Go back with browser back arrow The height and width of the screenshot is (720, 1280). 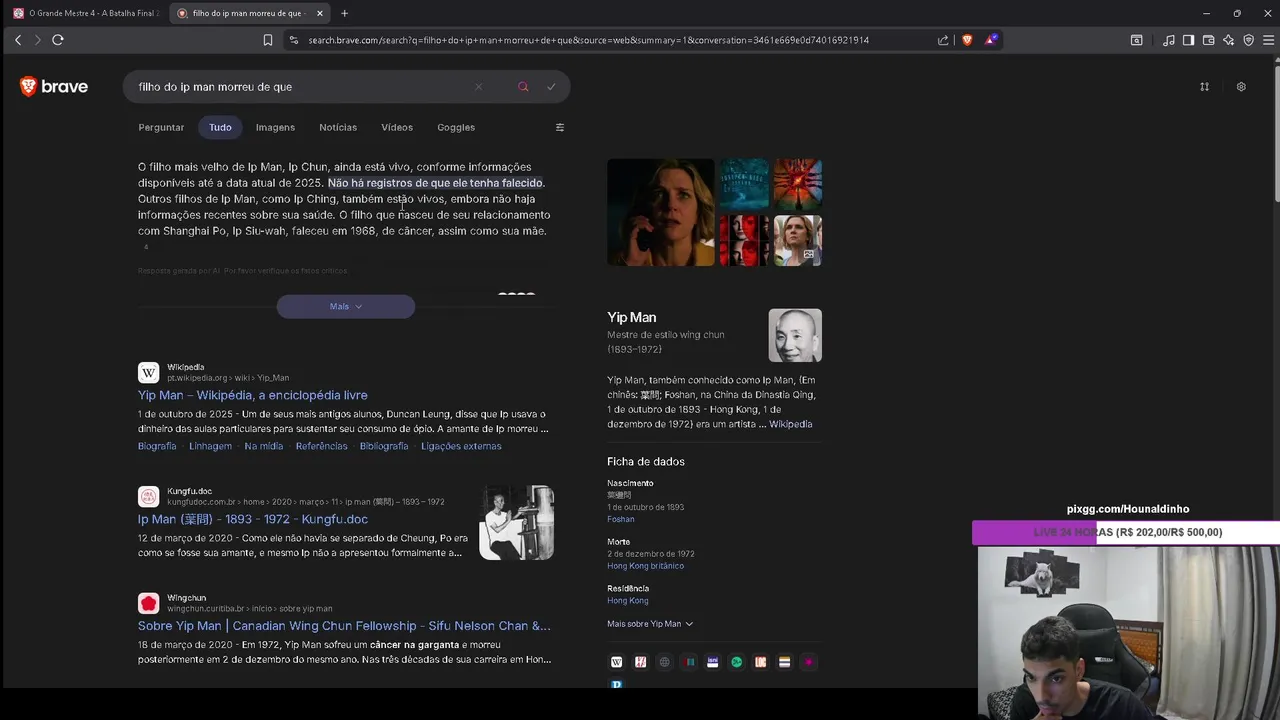(18, 40)
